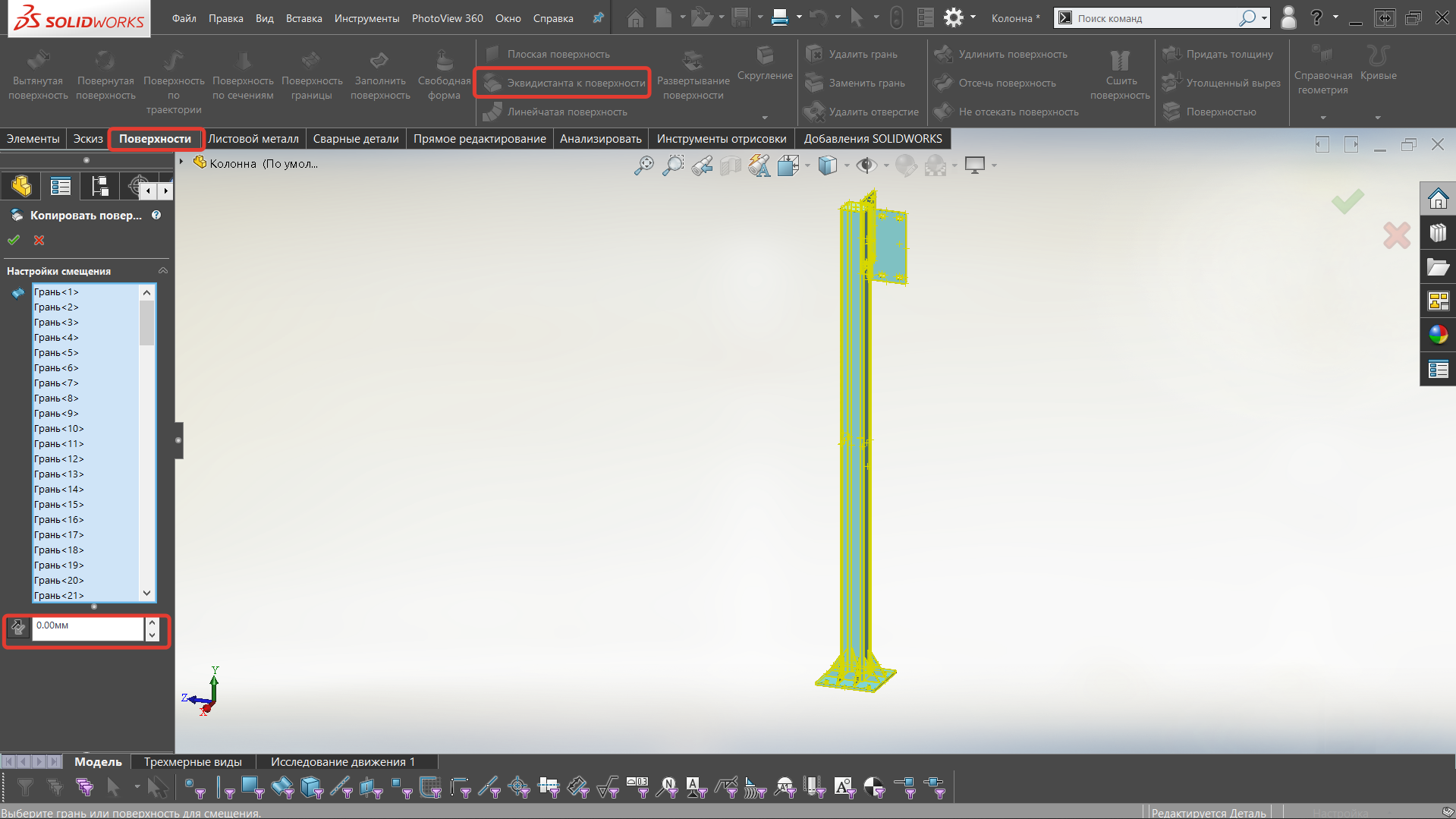Screen dimensions: 1456x819
Task: Open the Файл menu
Action: coord(184,18)
